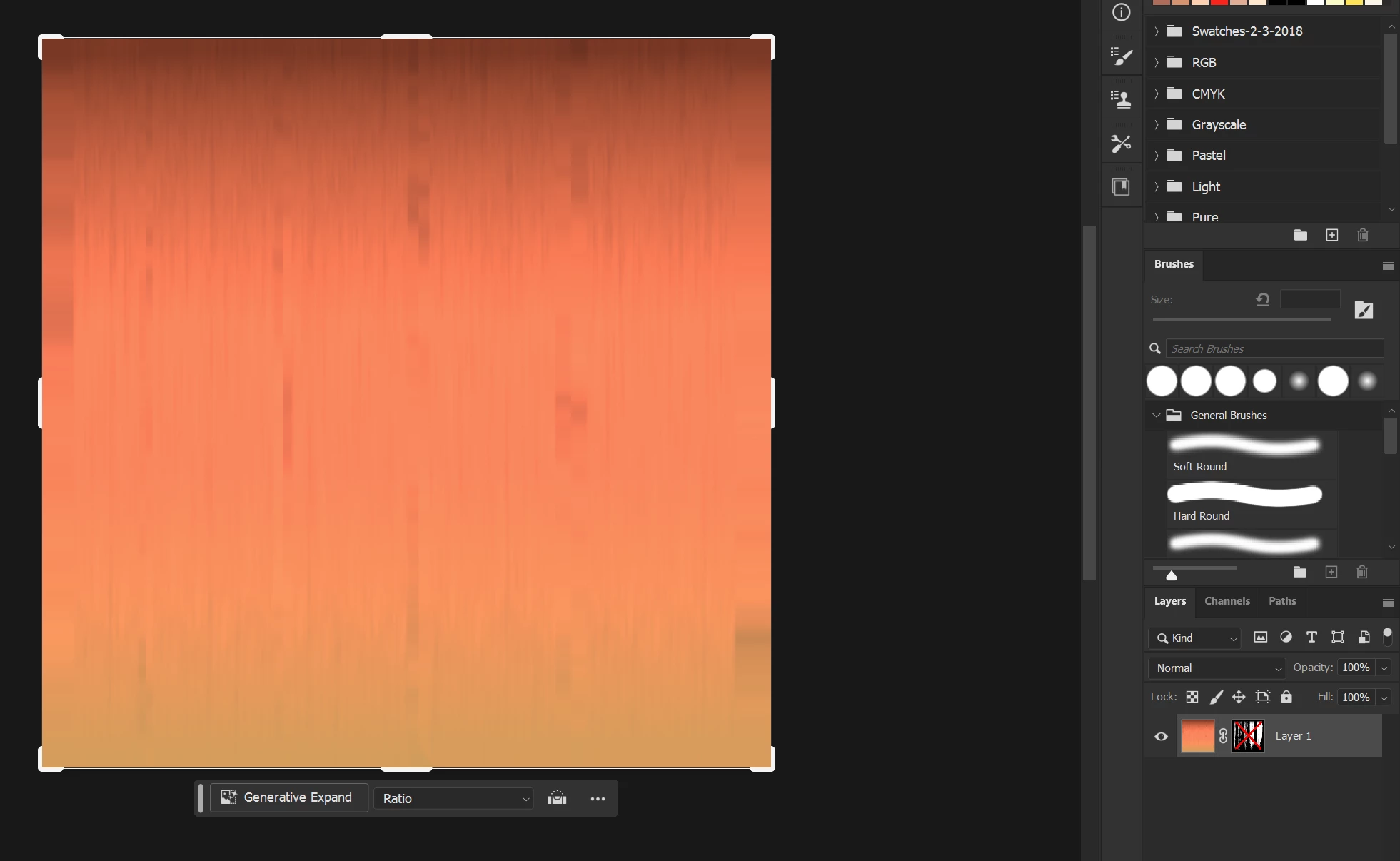Screen dimensions: 1400x861
Task: Toggle layer mask link on Layer 1
Action: [x=1223, y=736]
